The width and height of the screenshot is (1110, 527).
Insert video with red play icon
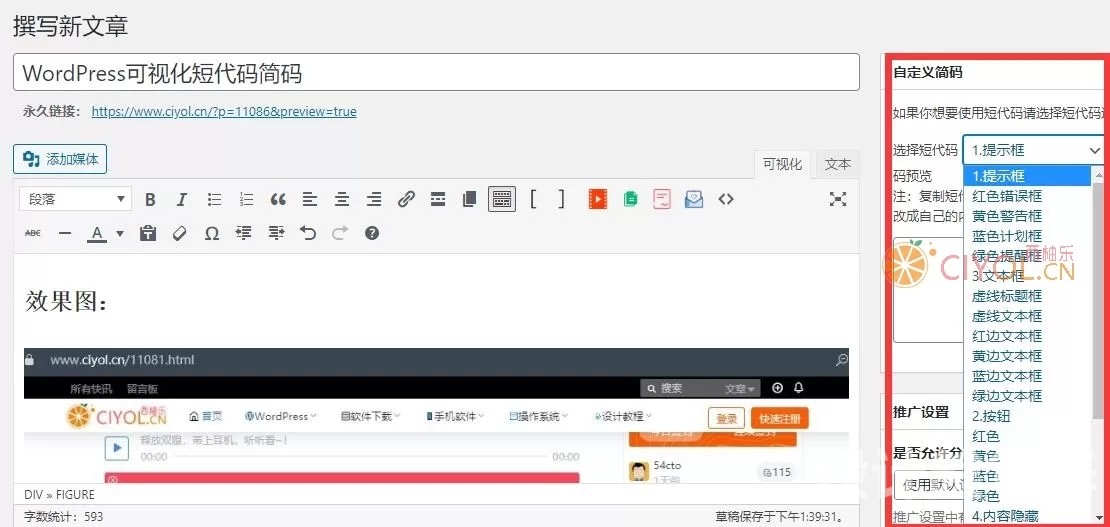(x=597, y=200)
